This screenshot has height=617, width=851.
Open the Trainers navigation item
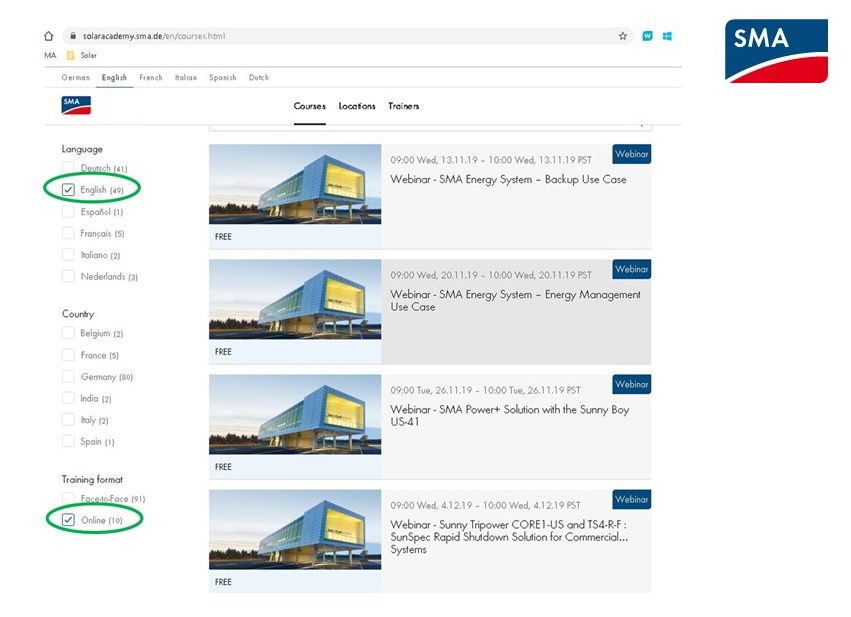[404, 106]
